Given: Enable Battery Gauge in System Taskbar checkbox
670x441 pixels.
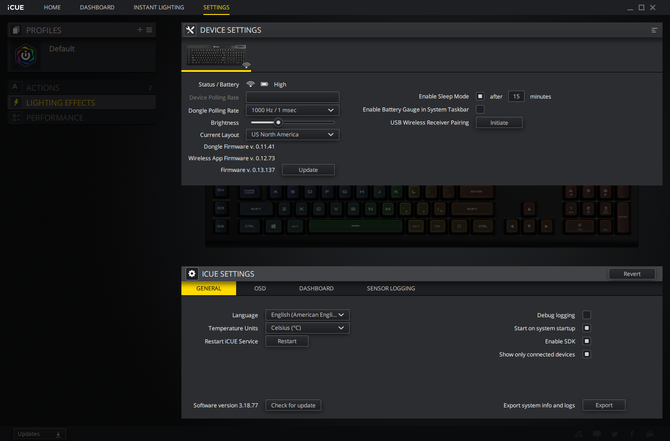Looking at the screenshot, I should 480,109.
